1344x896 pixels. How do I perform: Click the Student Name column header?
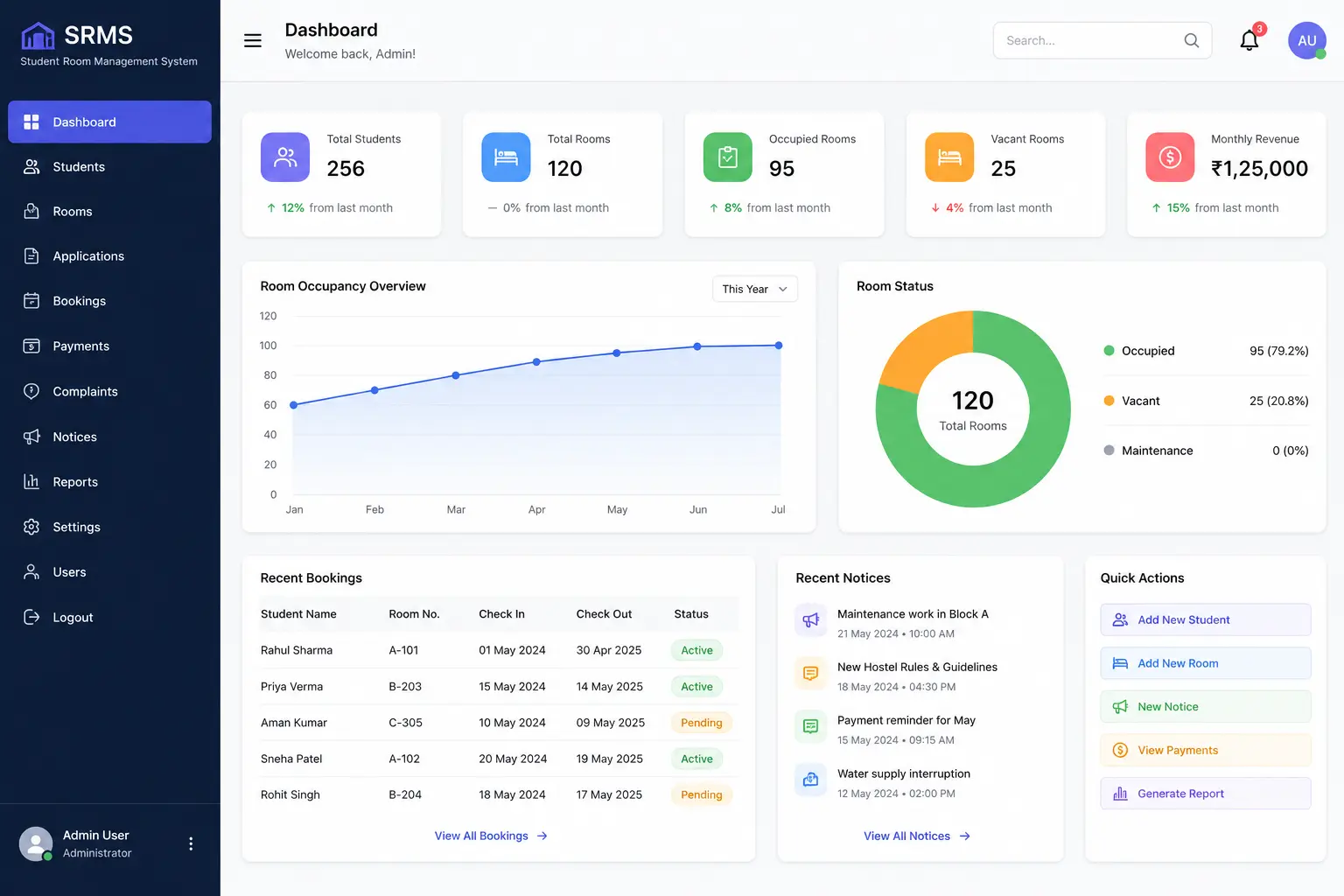(x=298, y=614)
